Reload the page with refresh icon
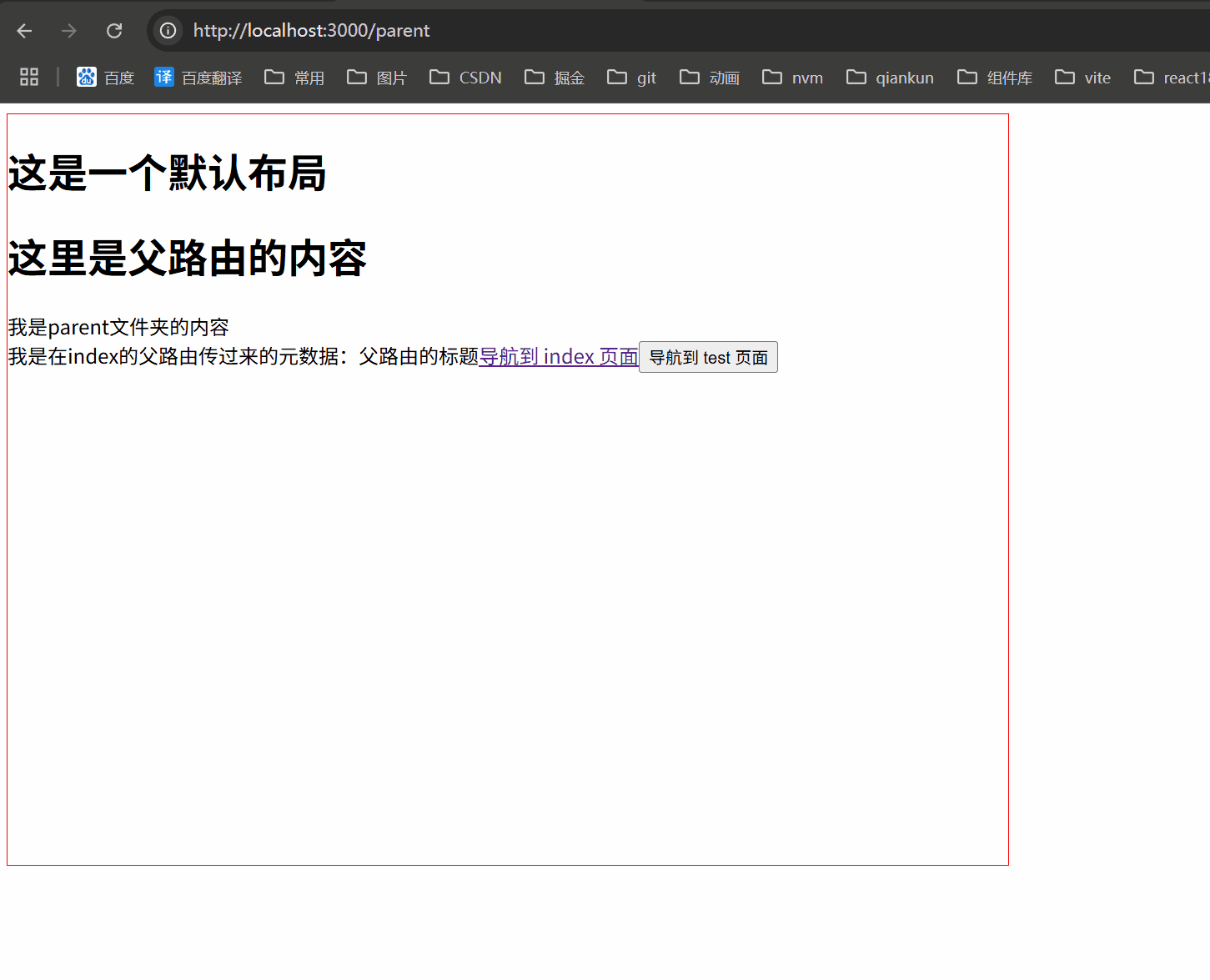 click(x=114, y=31)
